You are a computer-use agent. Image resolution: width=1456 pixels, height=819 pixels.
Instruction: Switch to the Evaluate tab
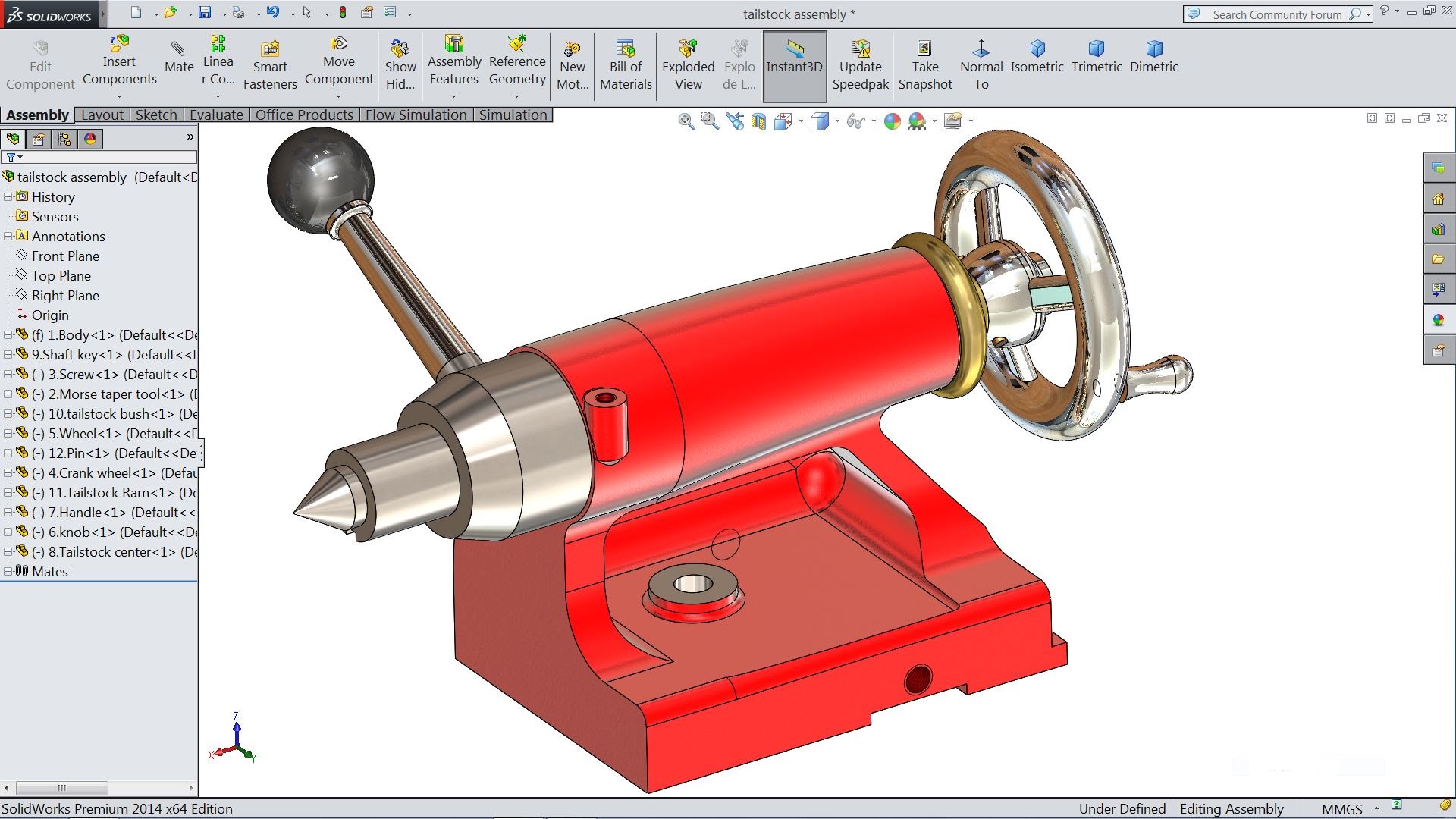tap(216, 115)
